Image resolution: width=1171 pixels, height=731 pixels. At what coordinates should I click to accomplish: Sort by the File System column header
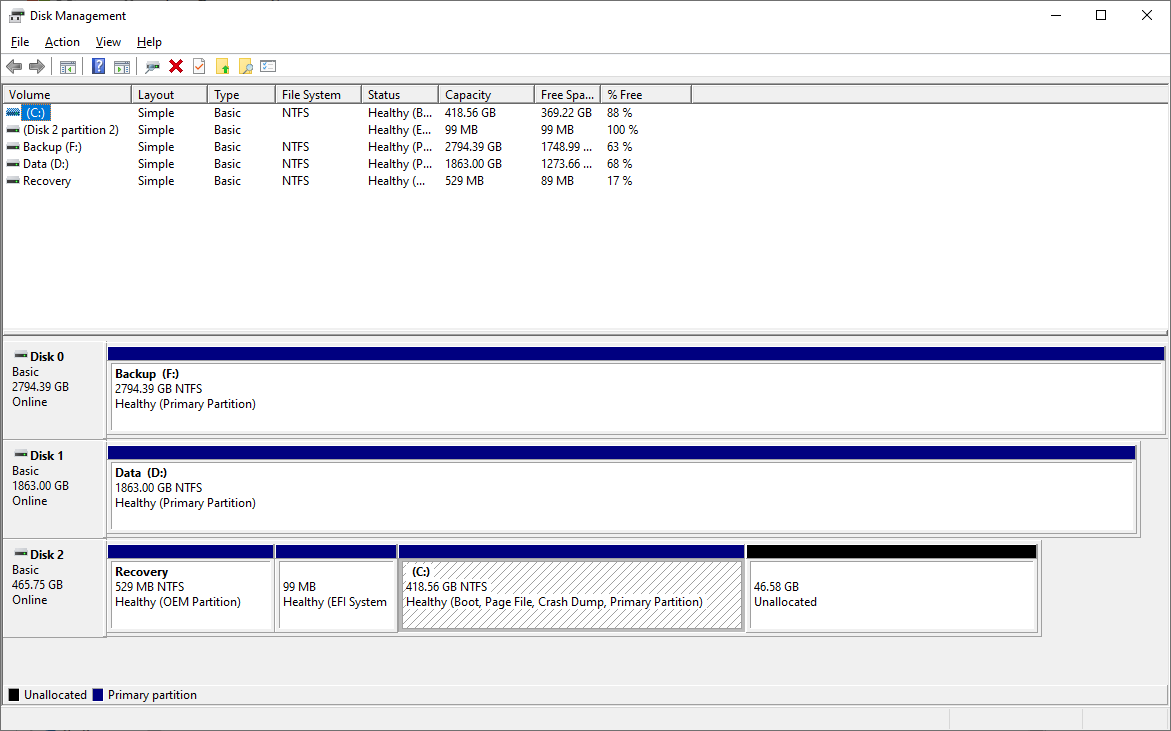point(318,95)
